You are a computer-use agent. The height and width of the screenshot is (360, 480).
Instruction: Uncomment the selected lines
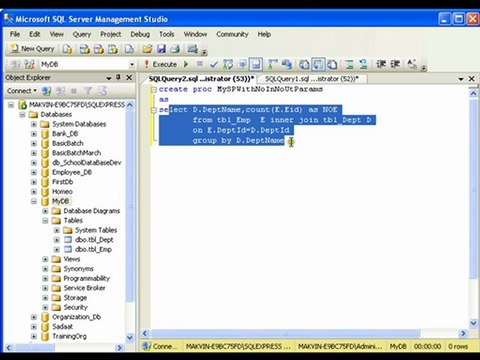click(x=363, y=64)
